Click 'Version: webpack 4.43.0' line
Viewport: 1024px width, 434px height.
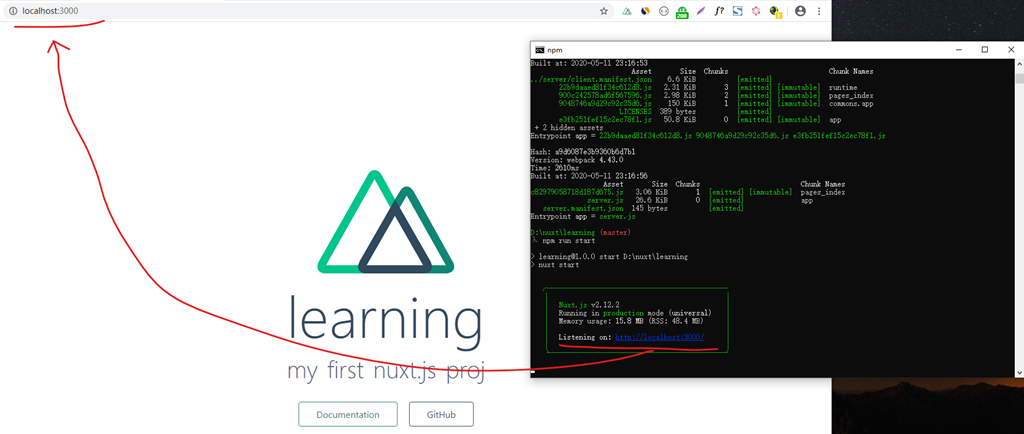577,159
